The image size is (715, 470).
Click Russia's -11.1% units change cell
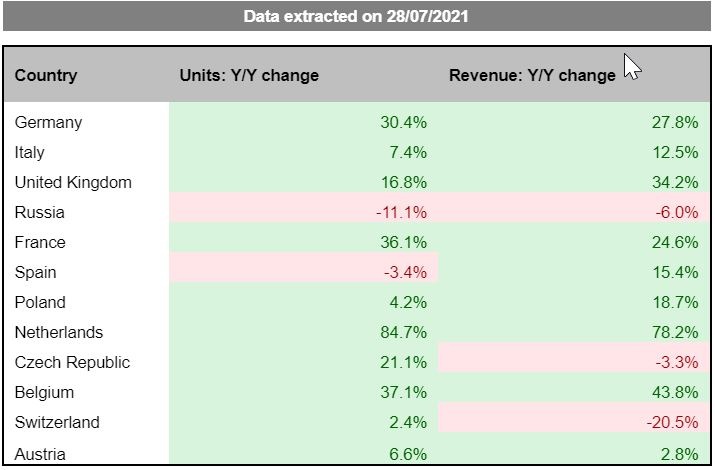pos(404,212)
